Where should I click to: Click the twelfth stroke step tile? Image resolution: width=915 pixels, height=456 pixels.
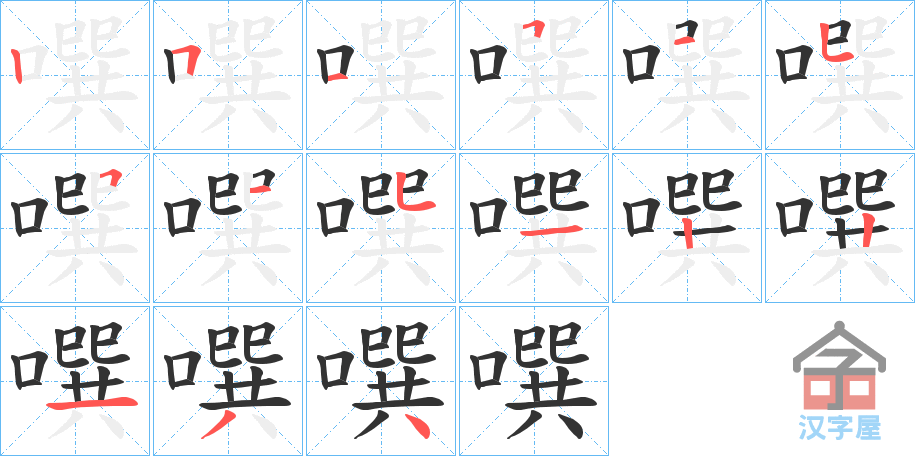point(839,228)
